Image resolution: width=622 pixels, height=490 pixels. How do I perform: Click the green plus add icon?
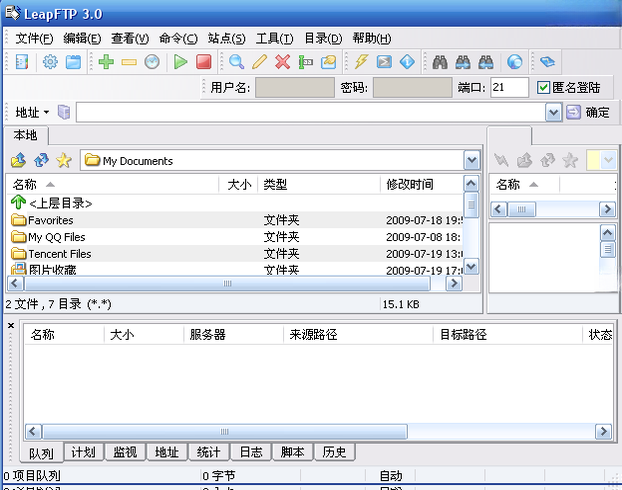pyautogui.click(x=106, y=62)
